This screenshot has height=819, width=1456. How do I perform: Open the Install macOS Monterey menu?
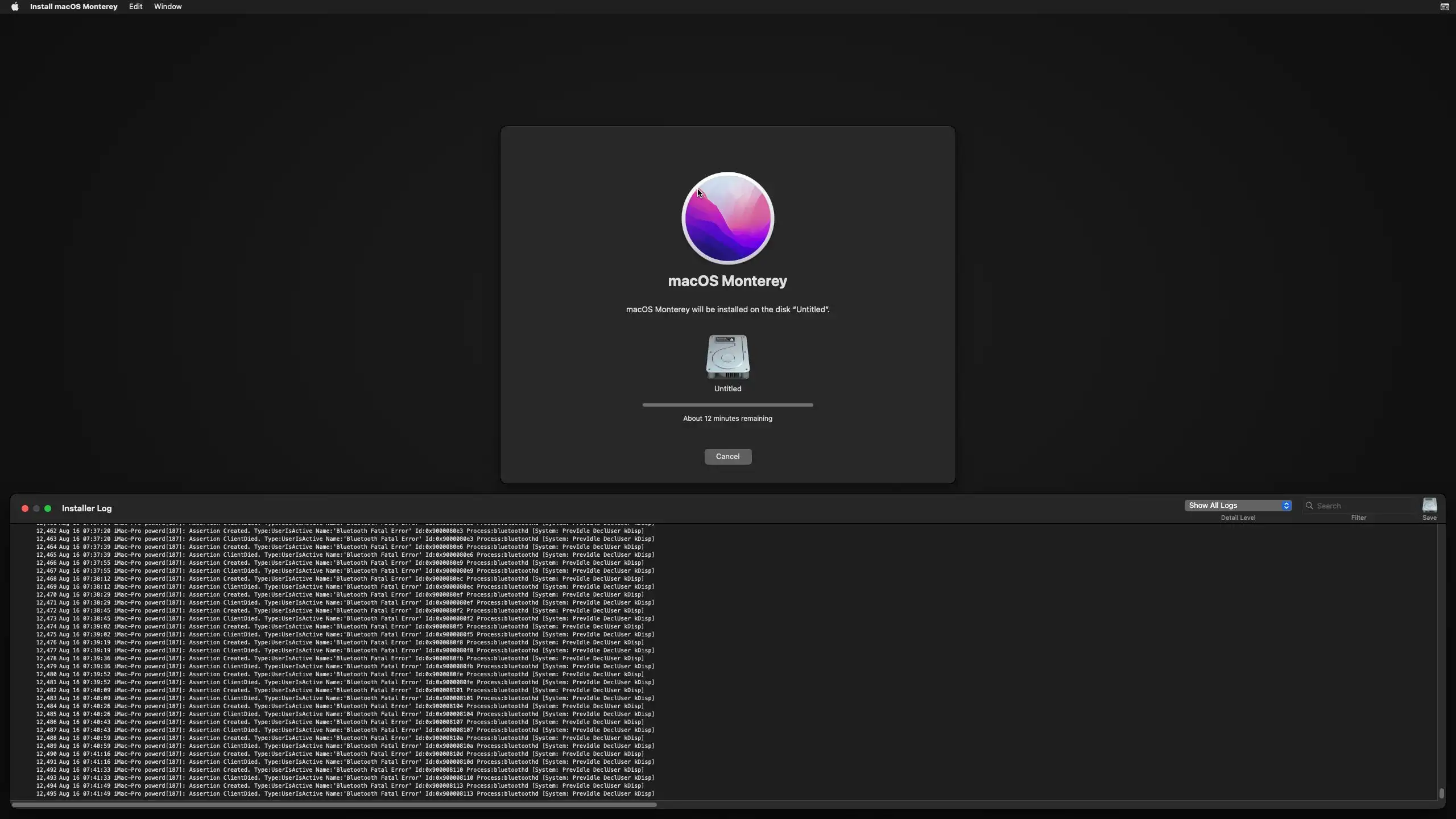click(73, 7)
